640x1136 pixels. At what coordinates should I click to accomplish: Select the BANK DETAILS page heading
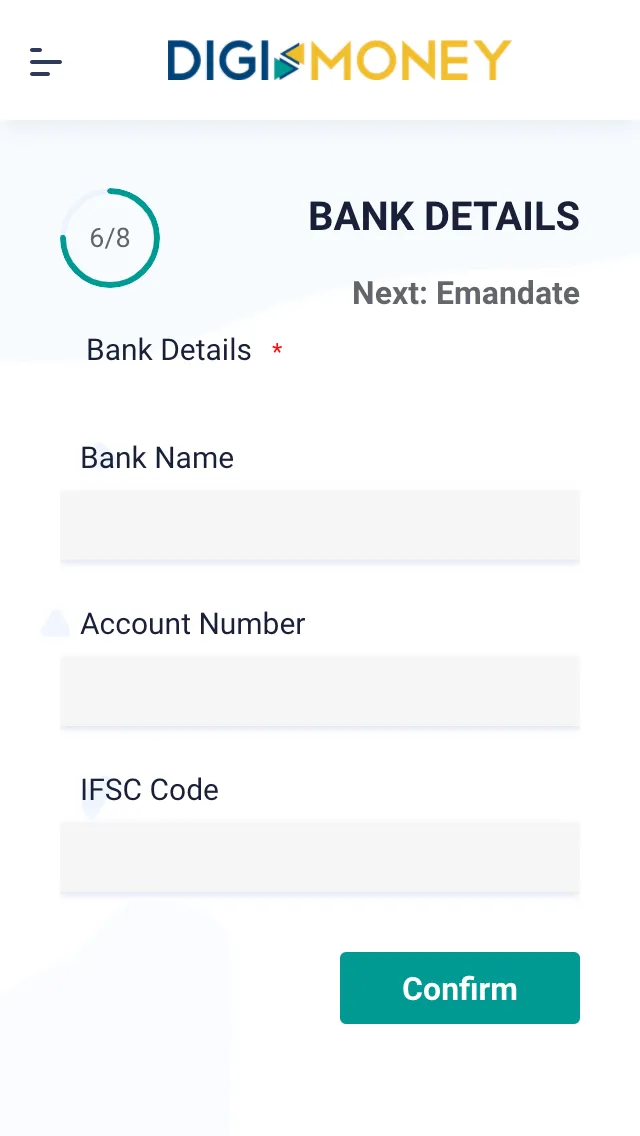(444, 216)
